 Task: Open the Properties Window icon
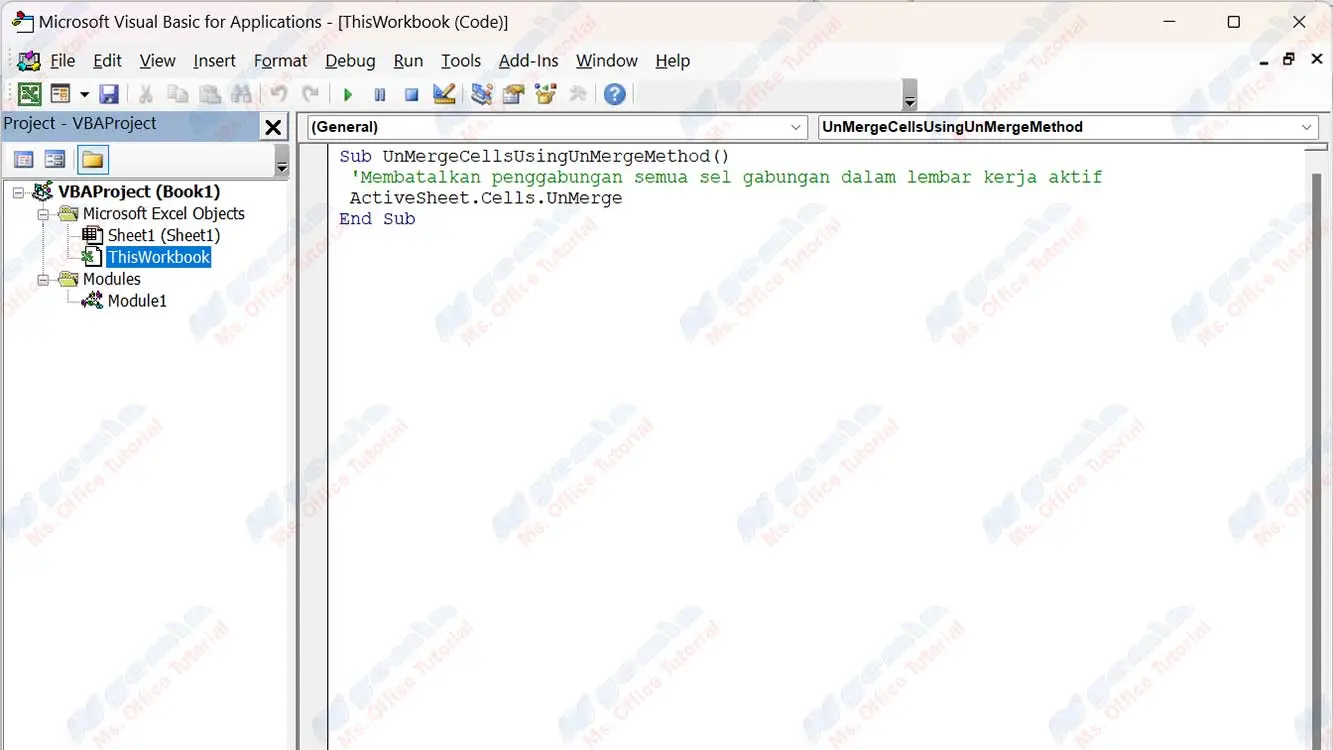point(514,94)
